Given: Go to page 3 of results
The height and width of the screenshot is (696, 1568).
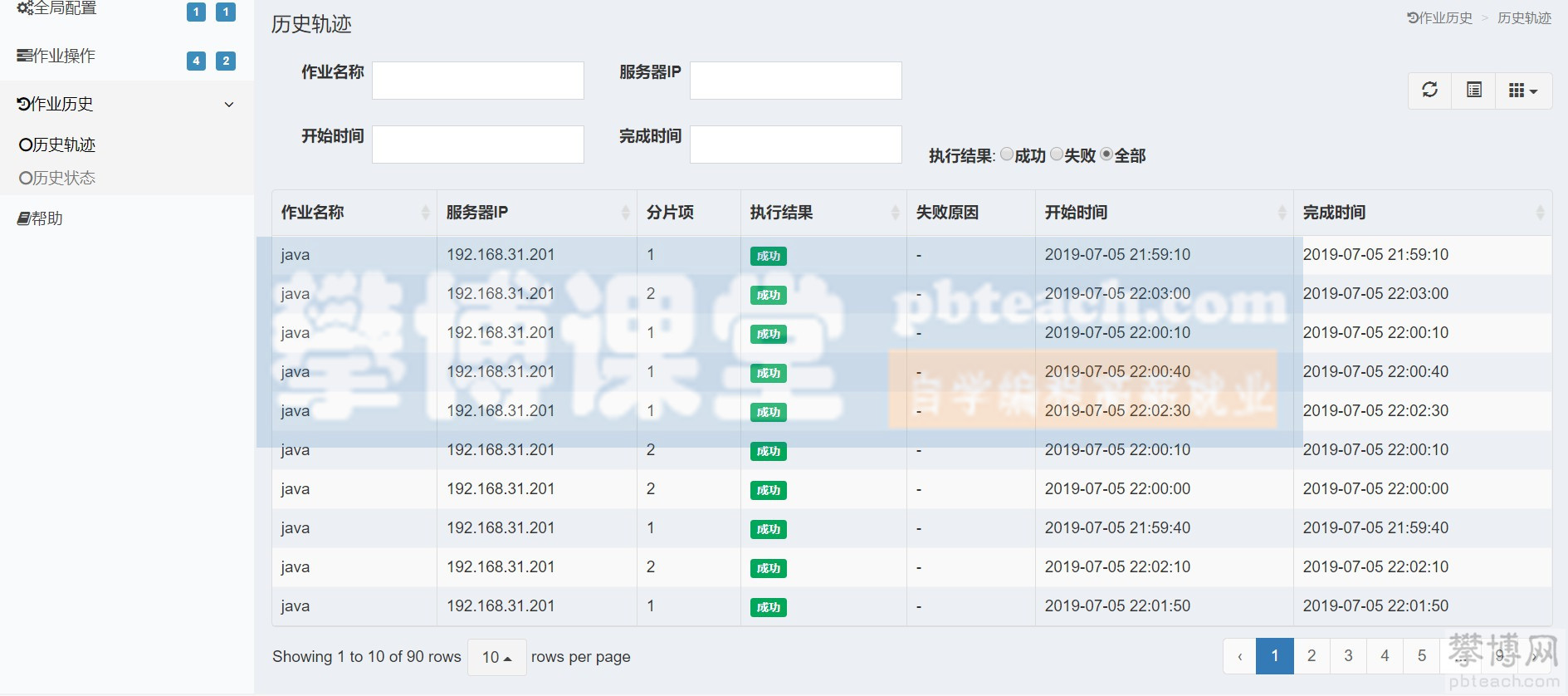Looking at the screenshot, I should pyautogui.click(x=1348, y=656).
